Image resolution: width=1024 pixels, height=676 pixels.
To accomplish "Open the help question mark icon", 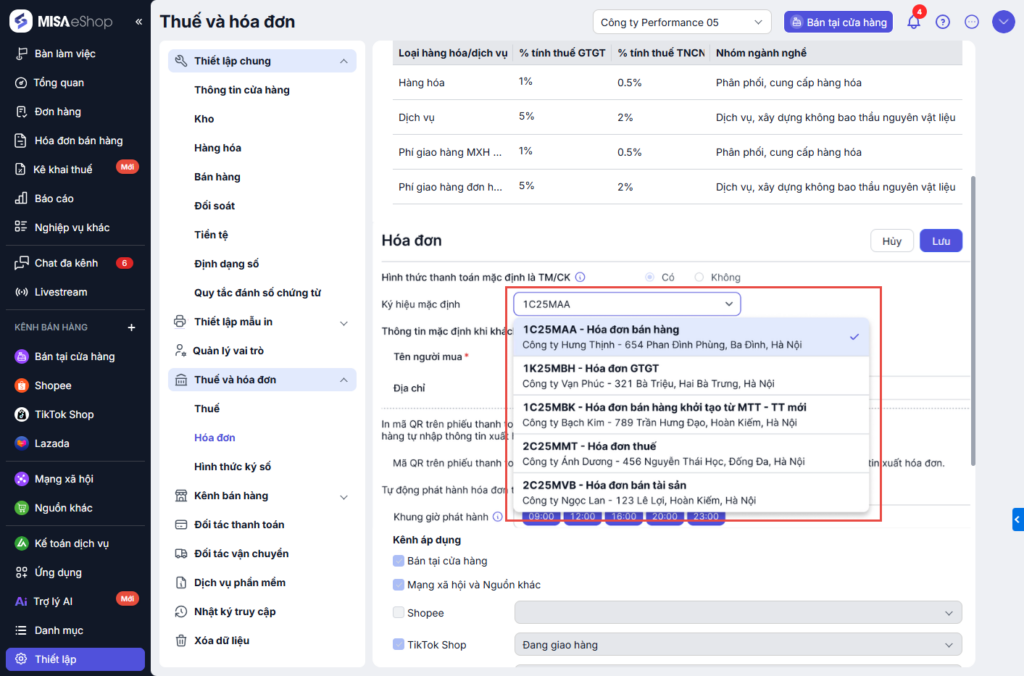I will [942, 22].
